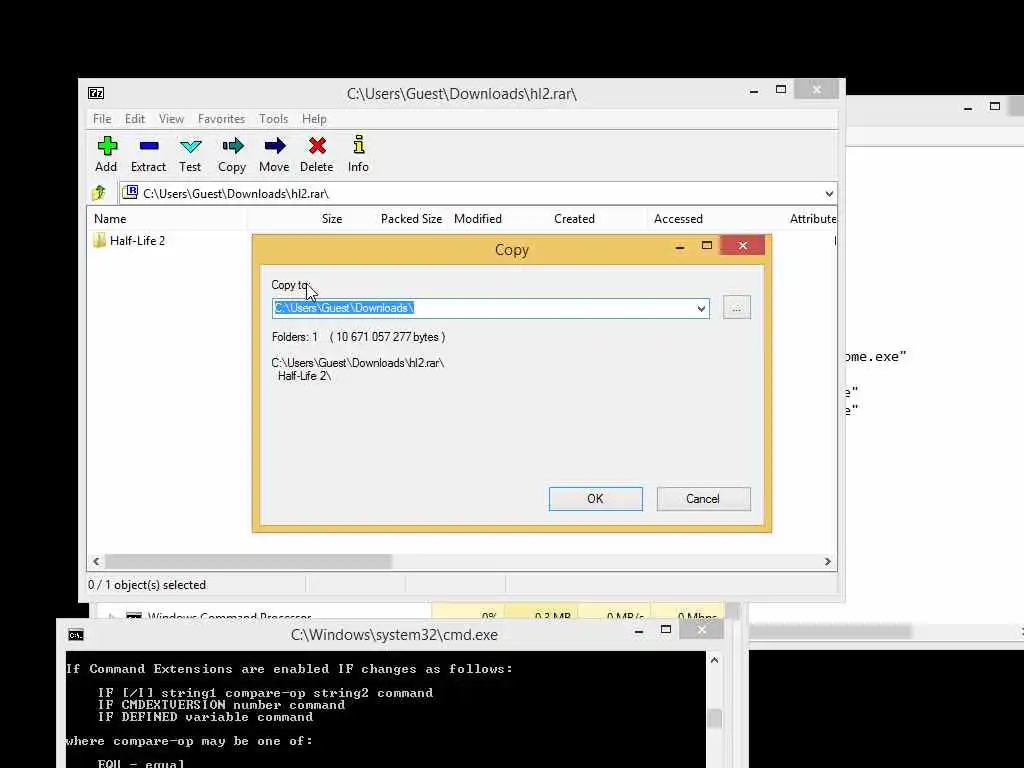
Task: Expand the Copy to destination dropdown
Action: 701,308
